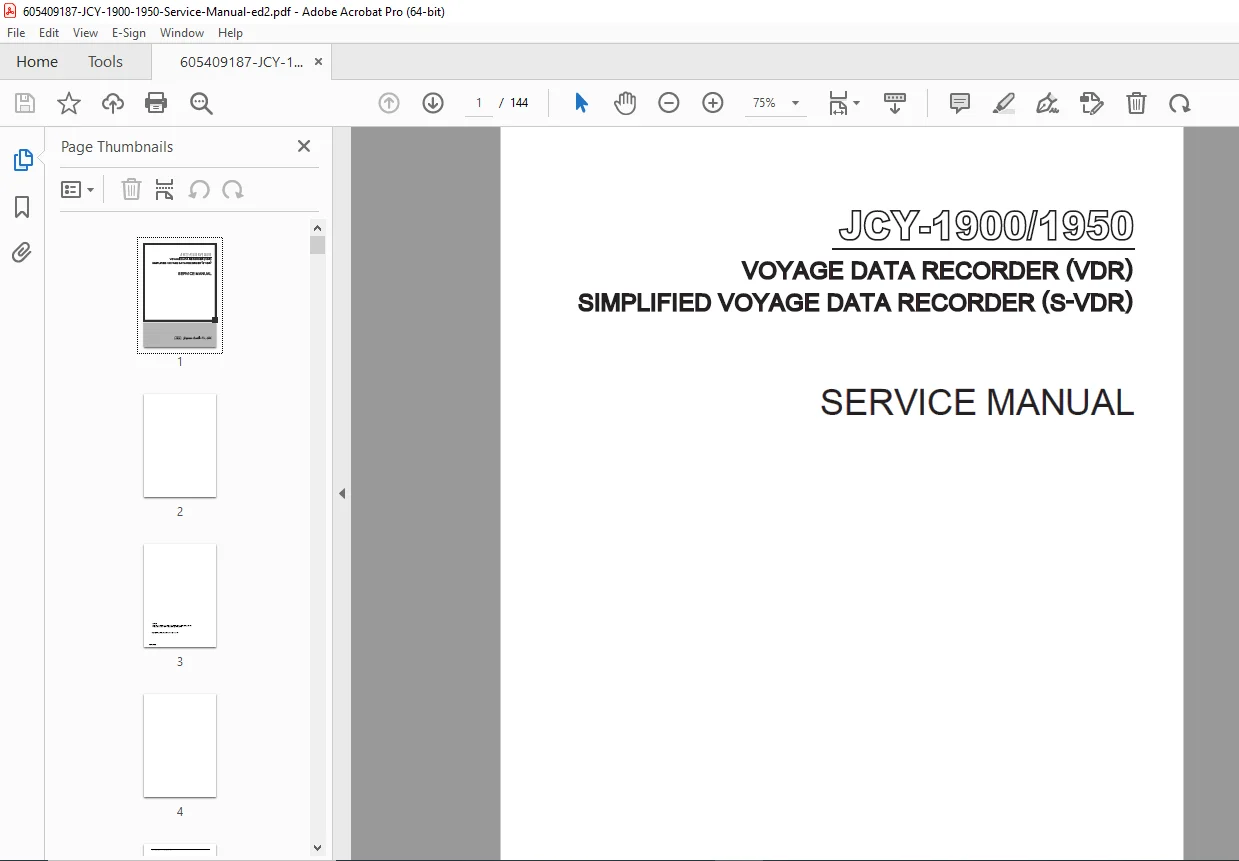Go to the previous page

[x=389, y=103]
